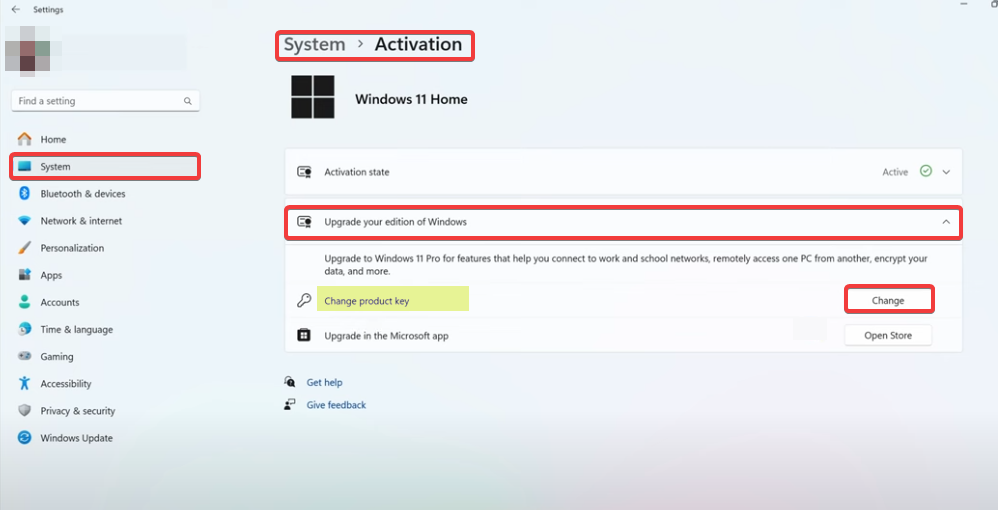Expand the Activation state chevron

pos(946,172)
